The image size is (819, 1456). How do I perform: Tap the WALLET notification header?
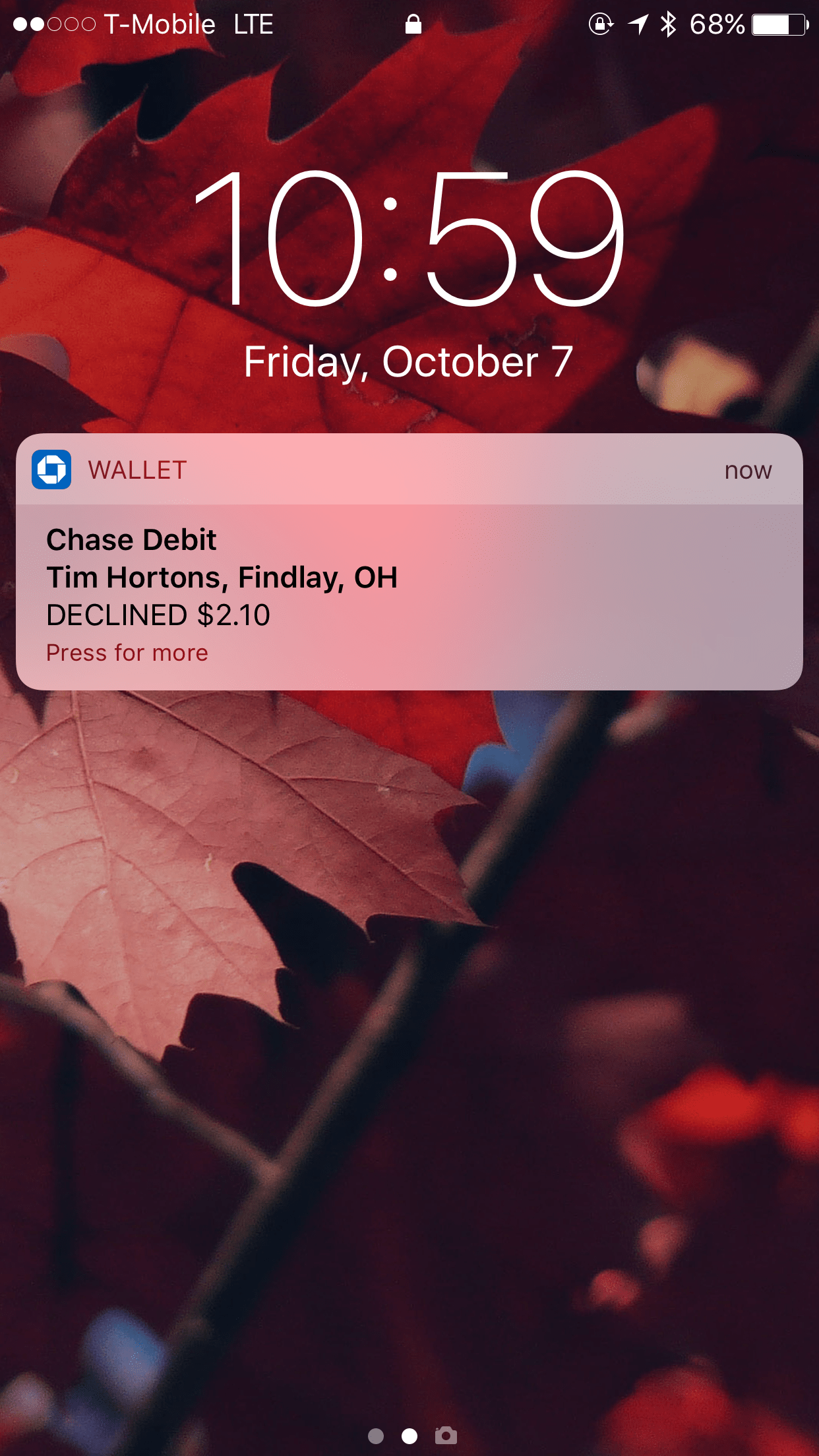(409, 470)
